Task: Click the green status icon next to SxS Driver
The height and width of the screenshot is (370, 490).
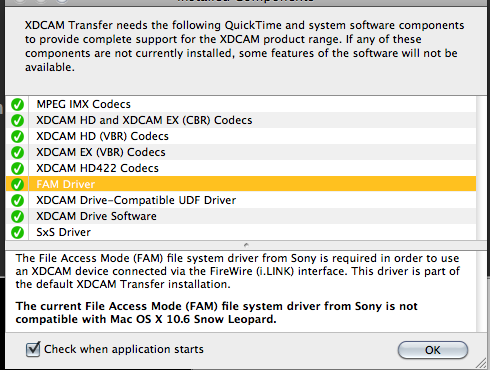Action: [x=17, y=232]
